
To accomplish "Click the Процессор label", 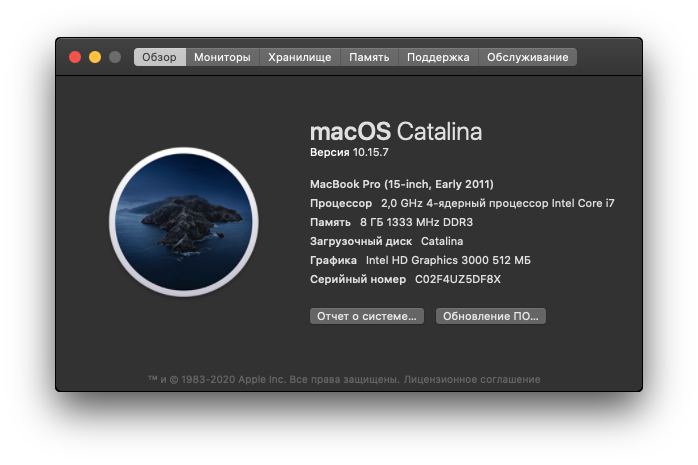I will [341, 203].
